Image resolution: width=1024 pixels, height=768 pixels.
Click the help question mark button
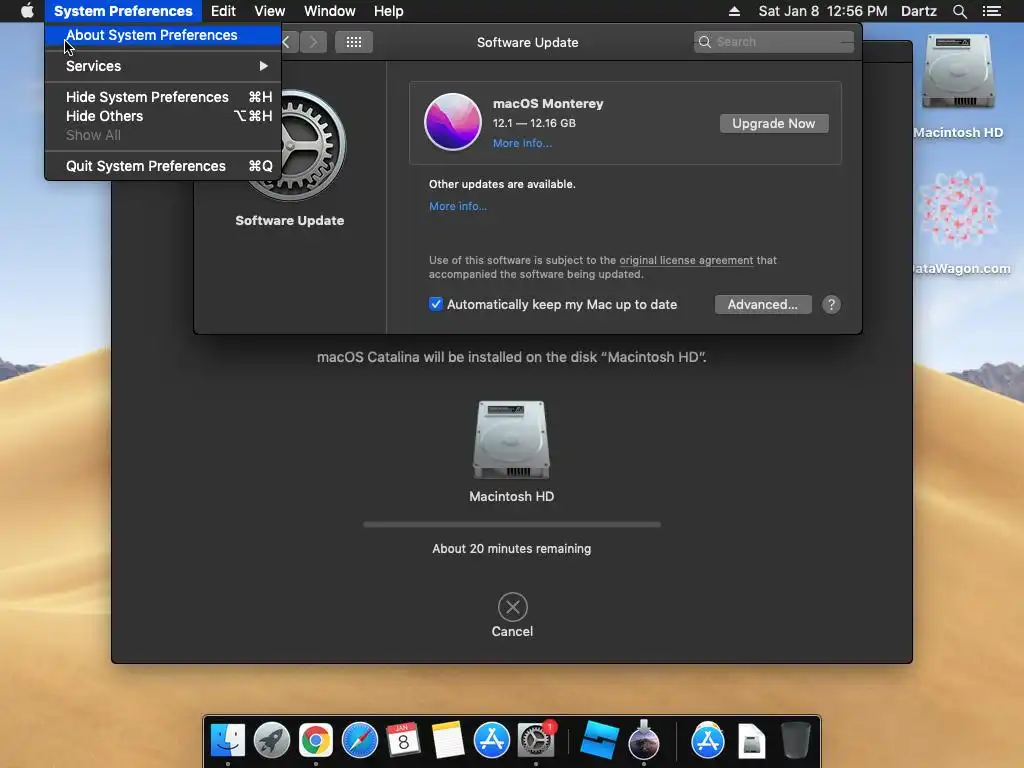831,304
